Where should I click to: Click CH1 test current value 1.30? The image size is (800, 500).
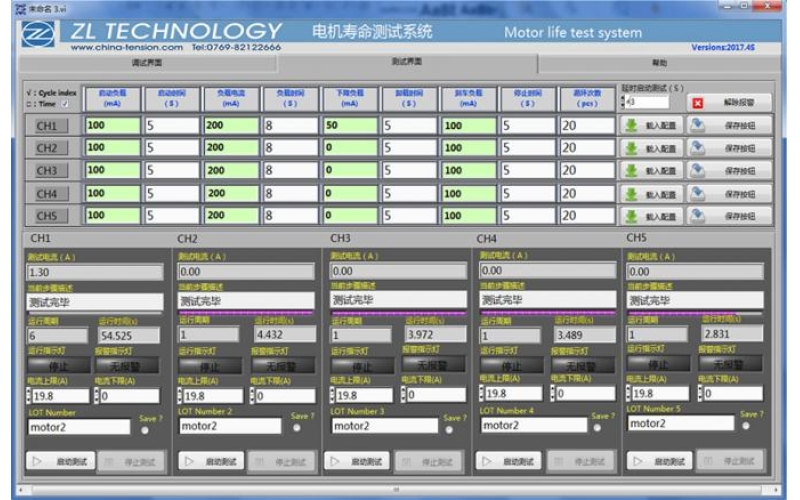click(95, 272)
